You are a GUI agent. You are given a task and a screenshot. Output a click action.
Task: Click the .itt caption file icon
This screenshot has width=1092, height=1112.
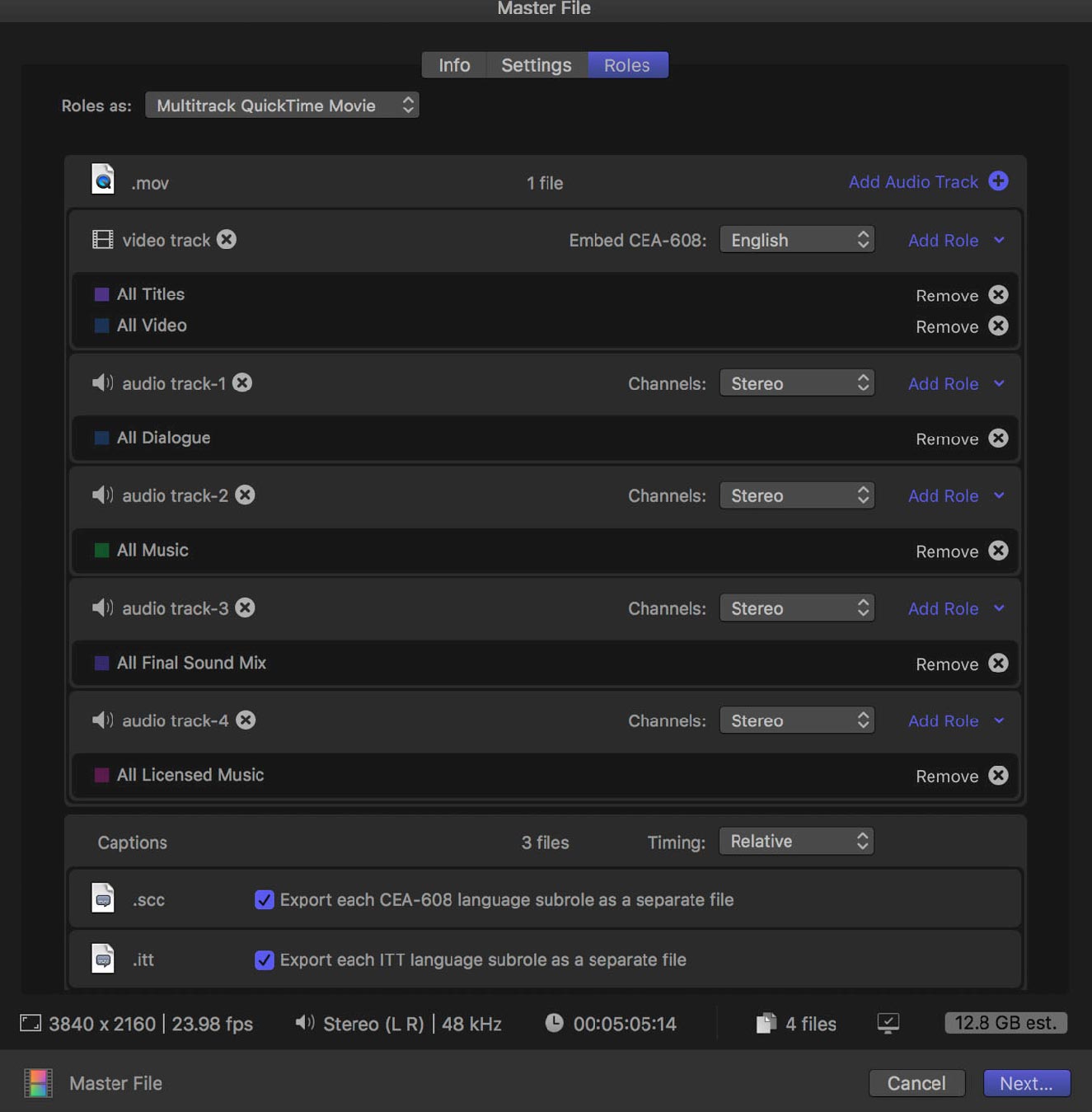coord(103,958)
